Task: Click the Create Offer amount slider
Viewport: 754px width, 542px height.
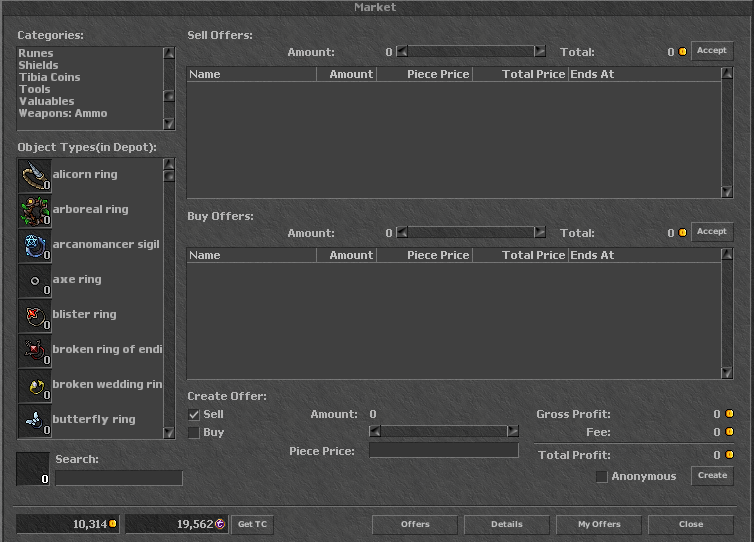Action: [443, 432]
